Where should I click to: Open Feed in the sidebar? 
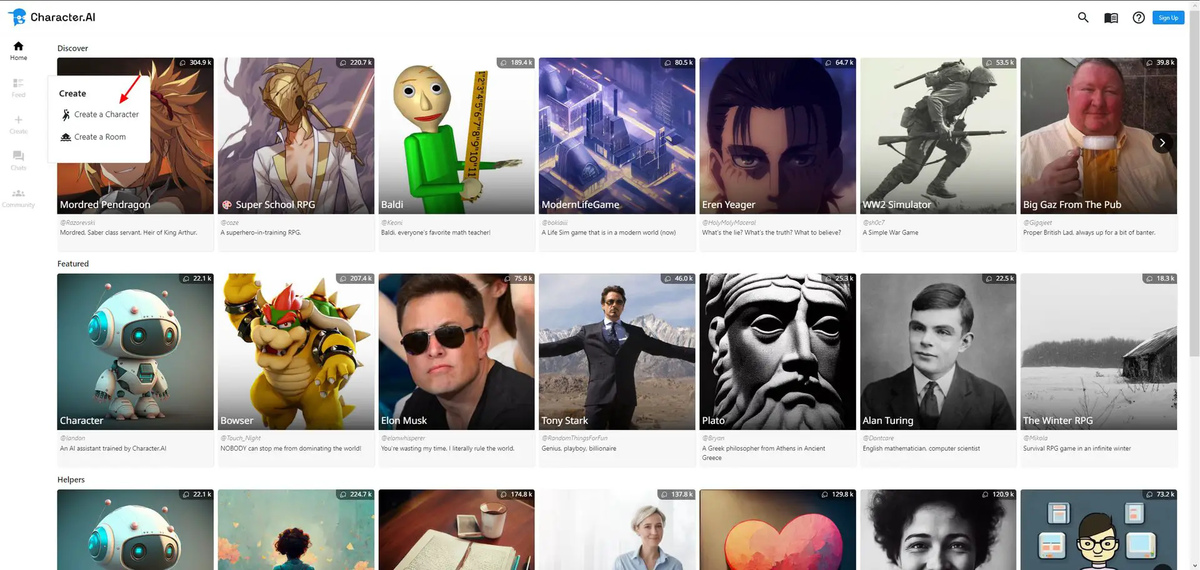coord(18,88)
